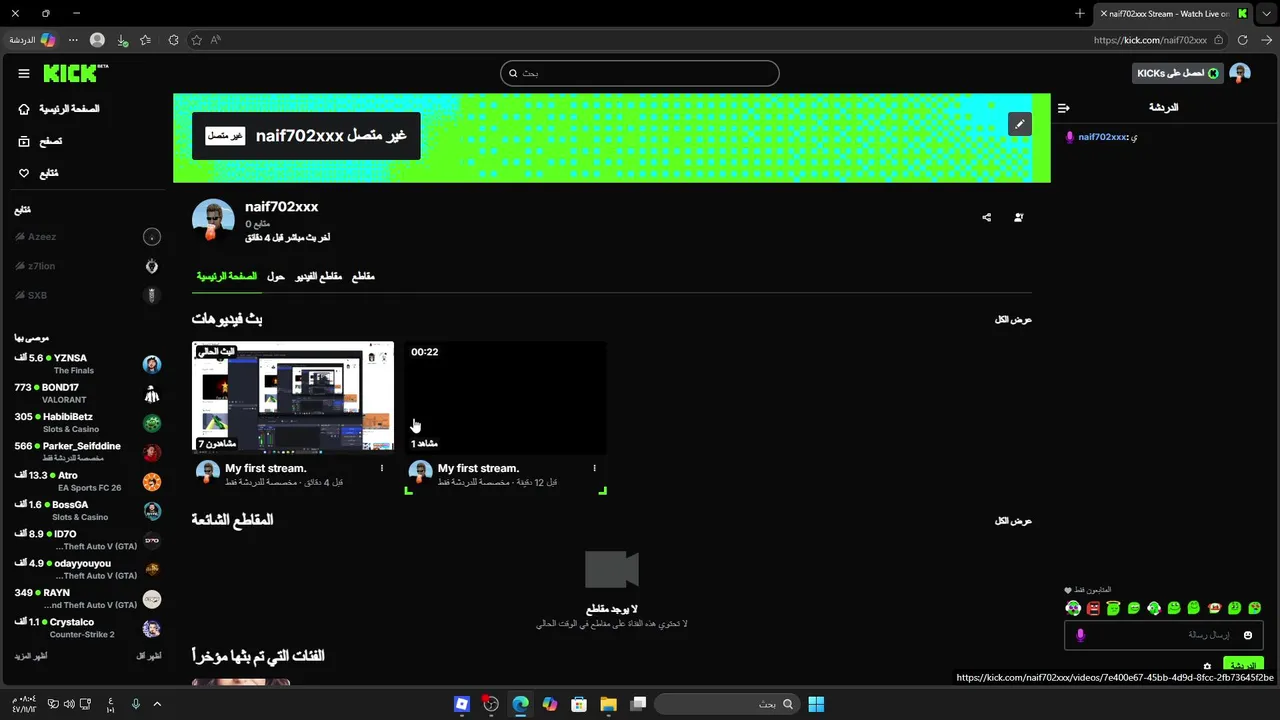This screenshot has width=1280, height=720.
Task: Click the KICK logo
Action: [76, 73]
